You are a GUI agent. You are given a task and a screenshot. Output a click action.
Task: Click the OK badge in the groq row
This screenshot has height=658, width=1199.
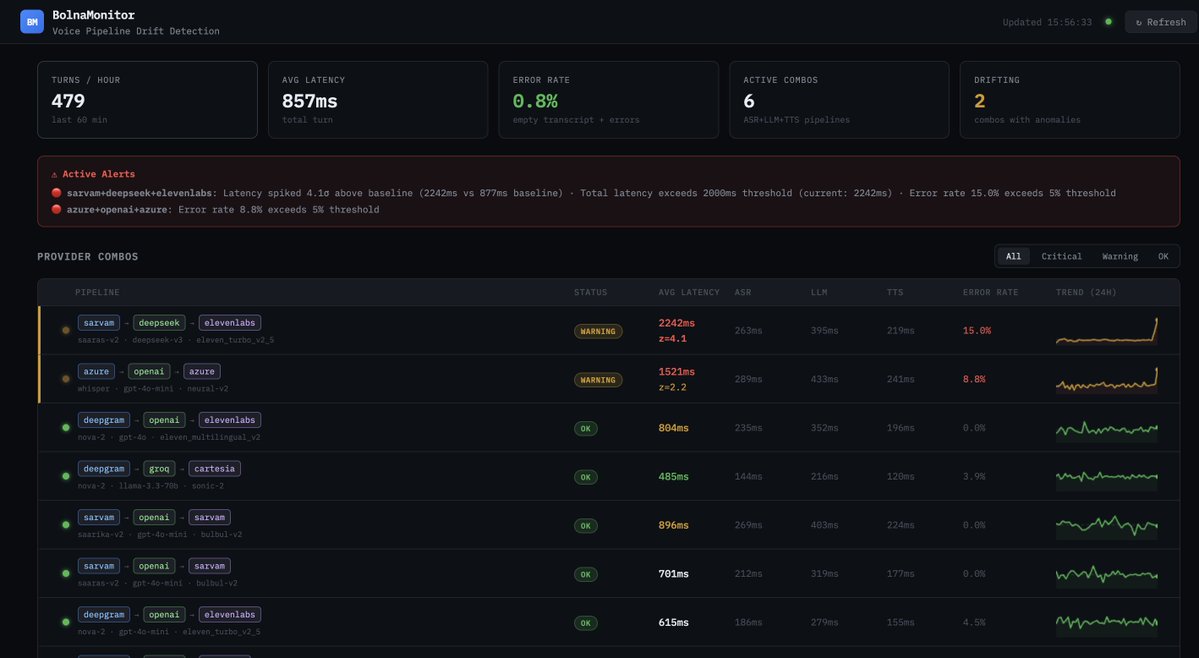click(586, 477)
